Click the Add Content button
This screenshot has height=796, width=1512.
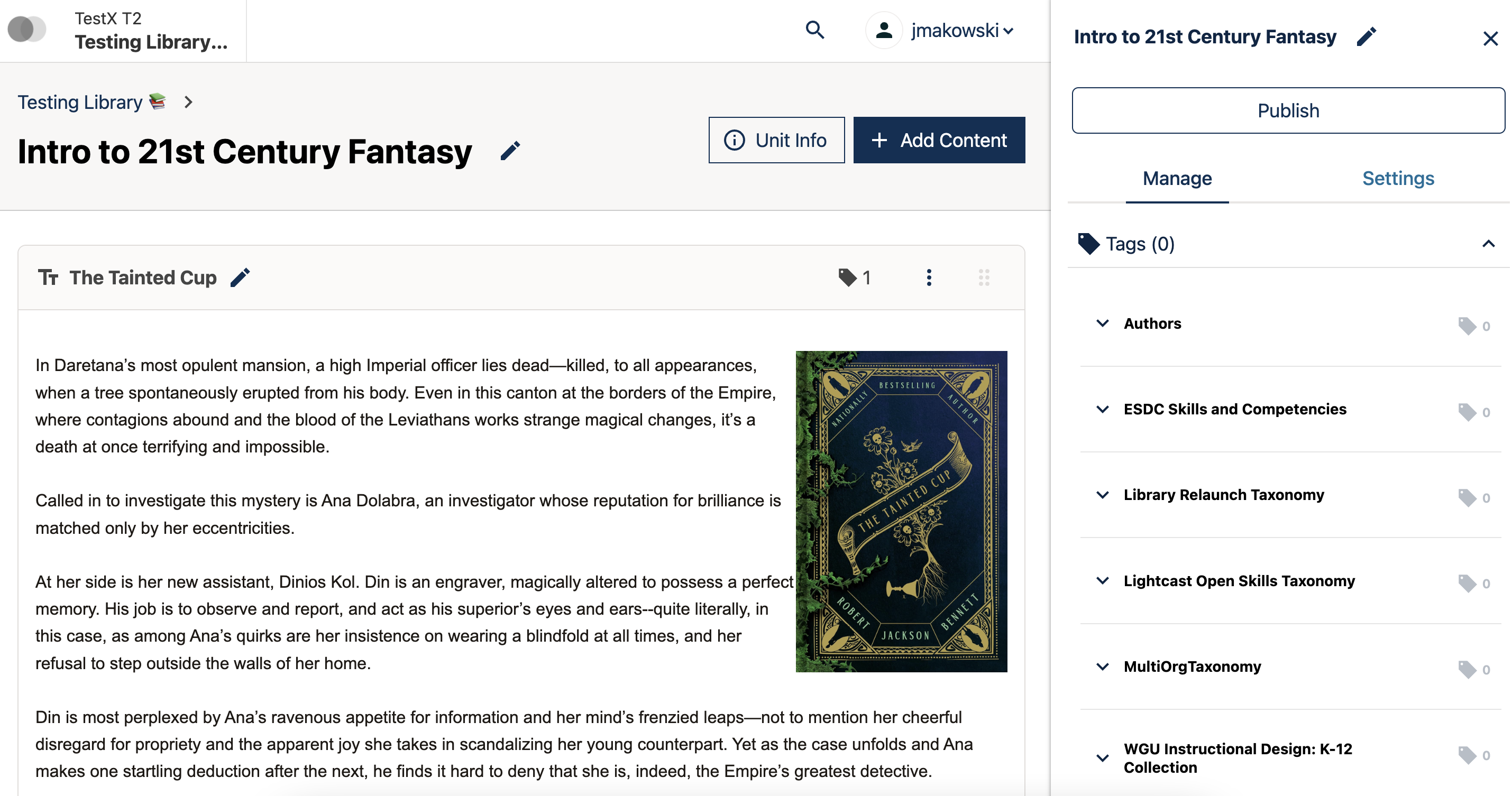click(x=939, y=140)
